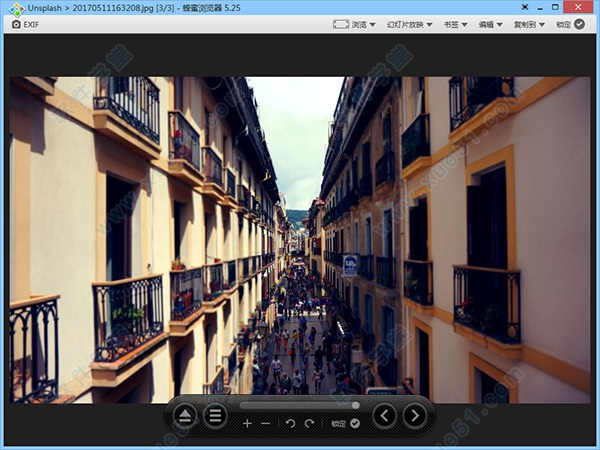Go to next image arrow
This screenshot has width=600, height=450.
[x=414, y=416]
